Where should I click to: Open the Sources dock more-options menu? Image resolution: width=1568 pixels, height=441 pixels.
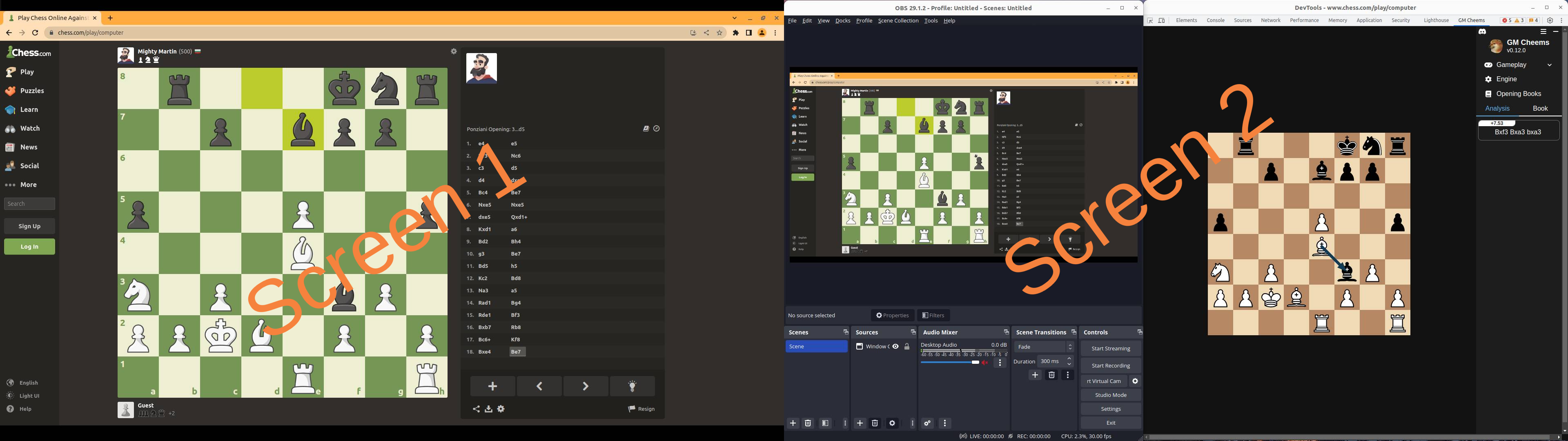(x=912, y=423)
